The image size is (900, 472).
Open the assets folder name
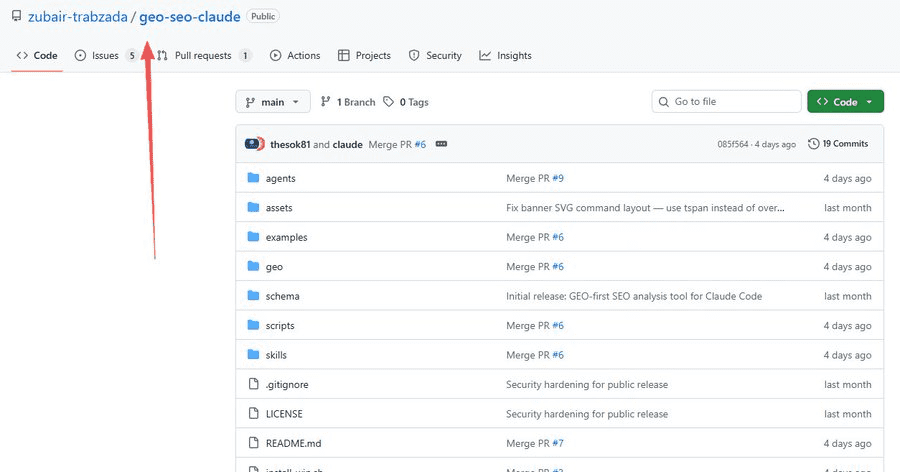point(279,207)
